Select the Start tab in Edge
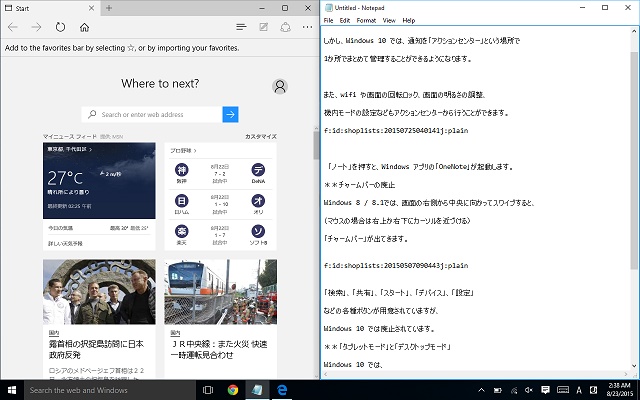This screenshot has height=400, width=640. pyautogui.click(x=49, y=8)
